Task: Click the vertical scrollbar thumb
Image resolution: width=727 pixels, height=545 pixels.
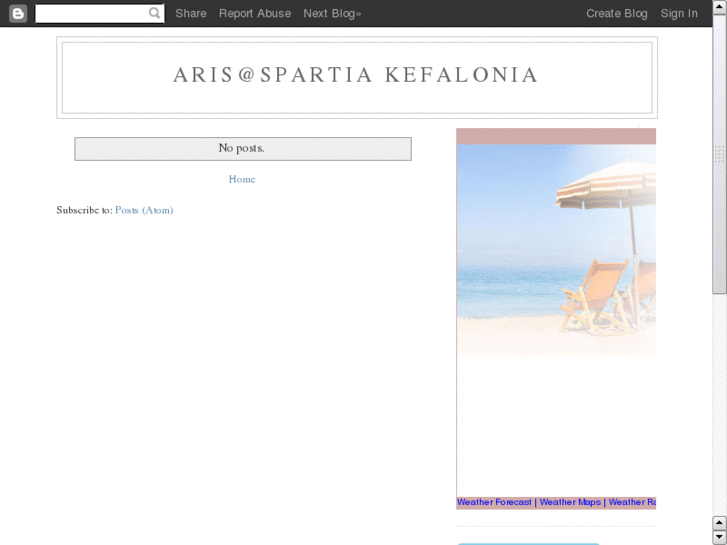Action: pyautogui.click(x=719, y=154)
